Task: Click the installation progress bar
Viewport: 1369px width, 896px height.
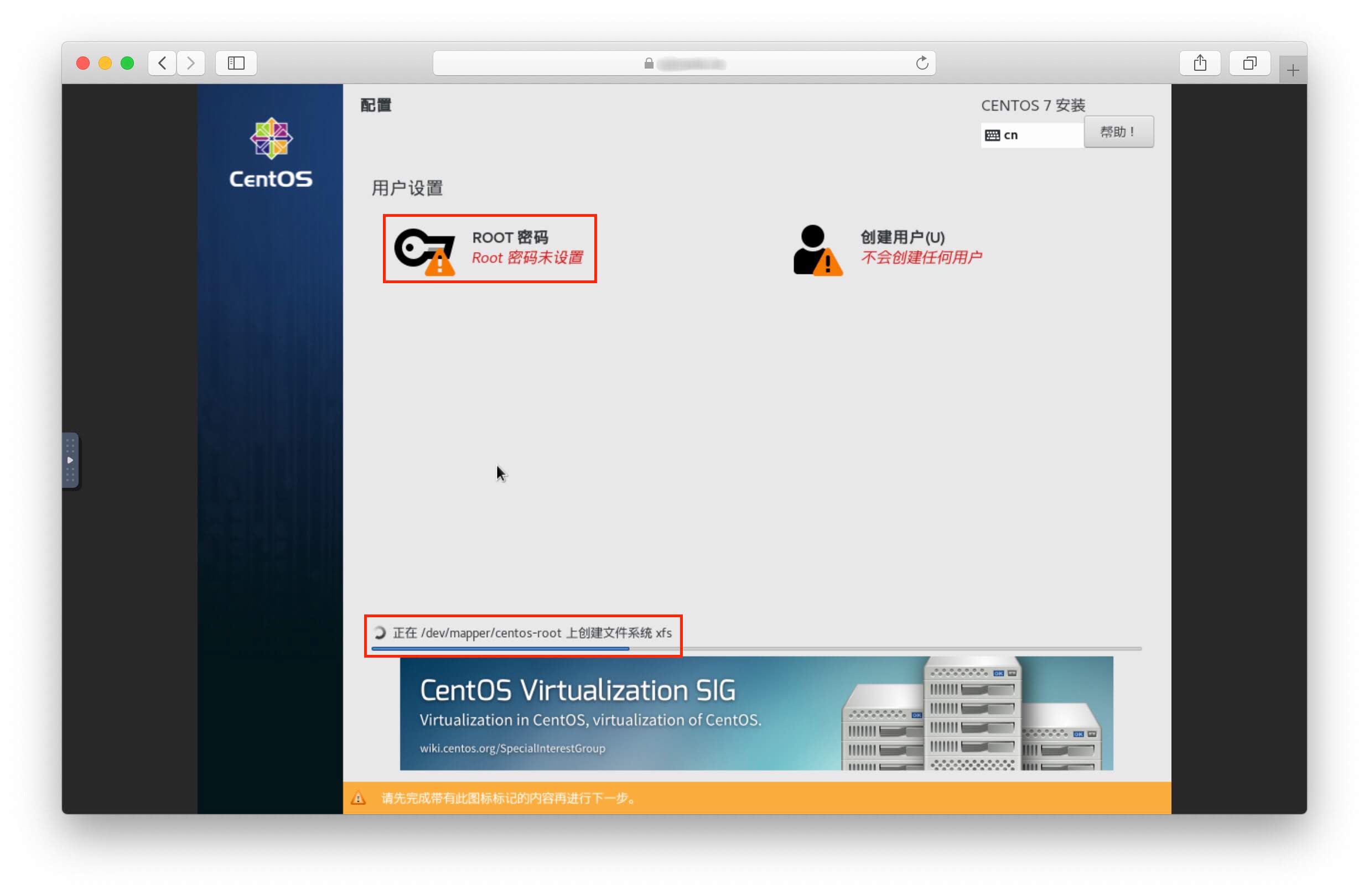Action: click(x=756, y=649)
